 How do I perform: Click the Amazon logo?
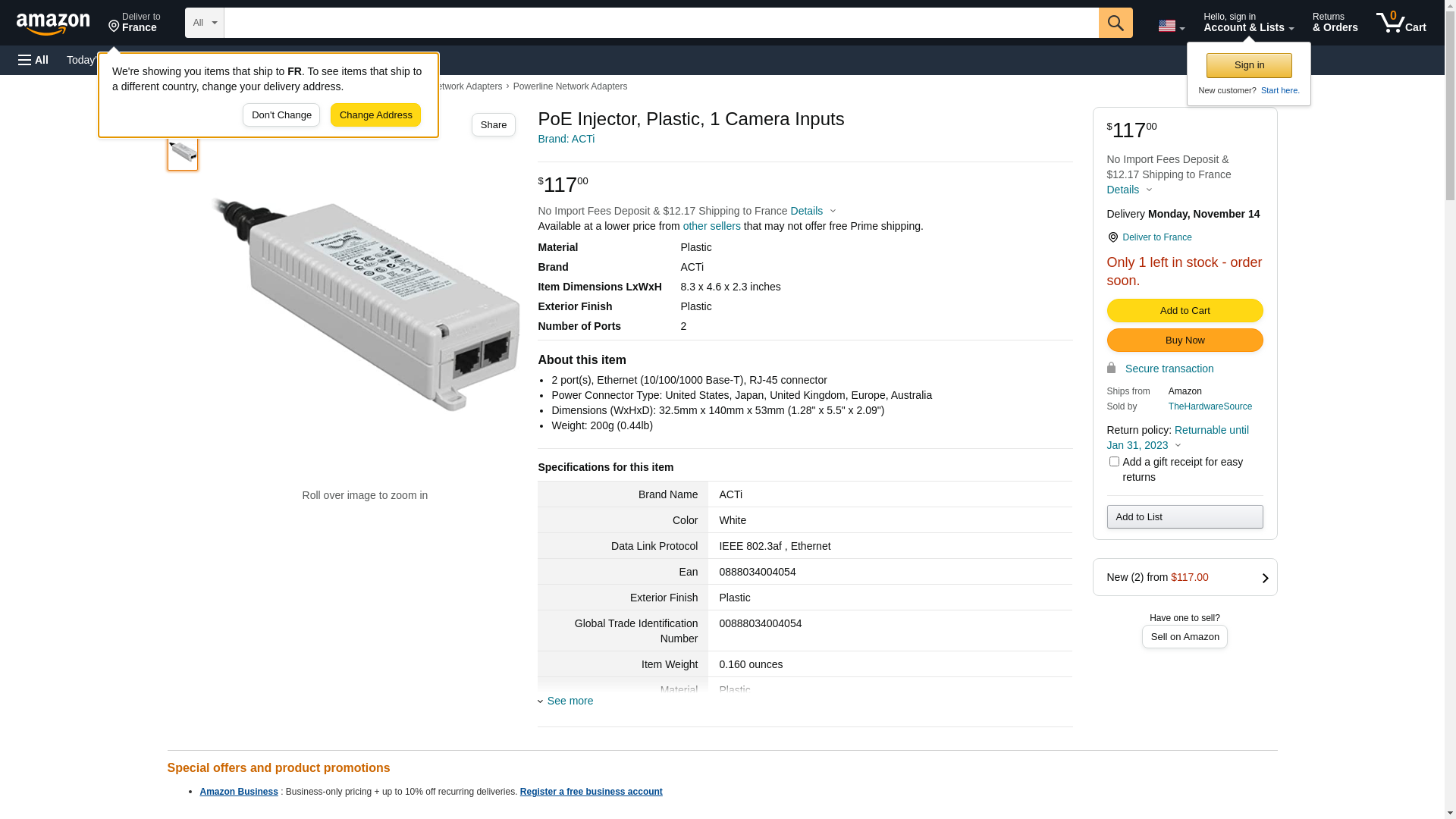53,24
